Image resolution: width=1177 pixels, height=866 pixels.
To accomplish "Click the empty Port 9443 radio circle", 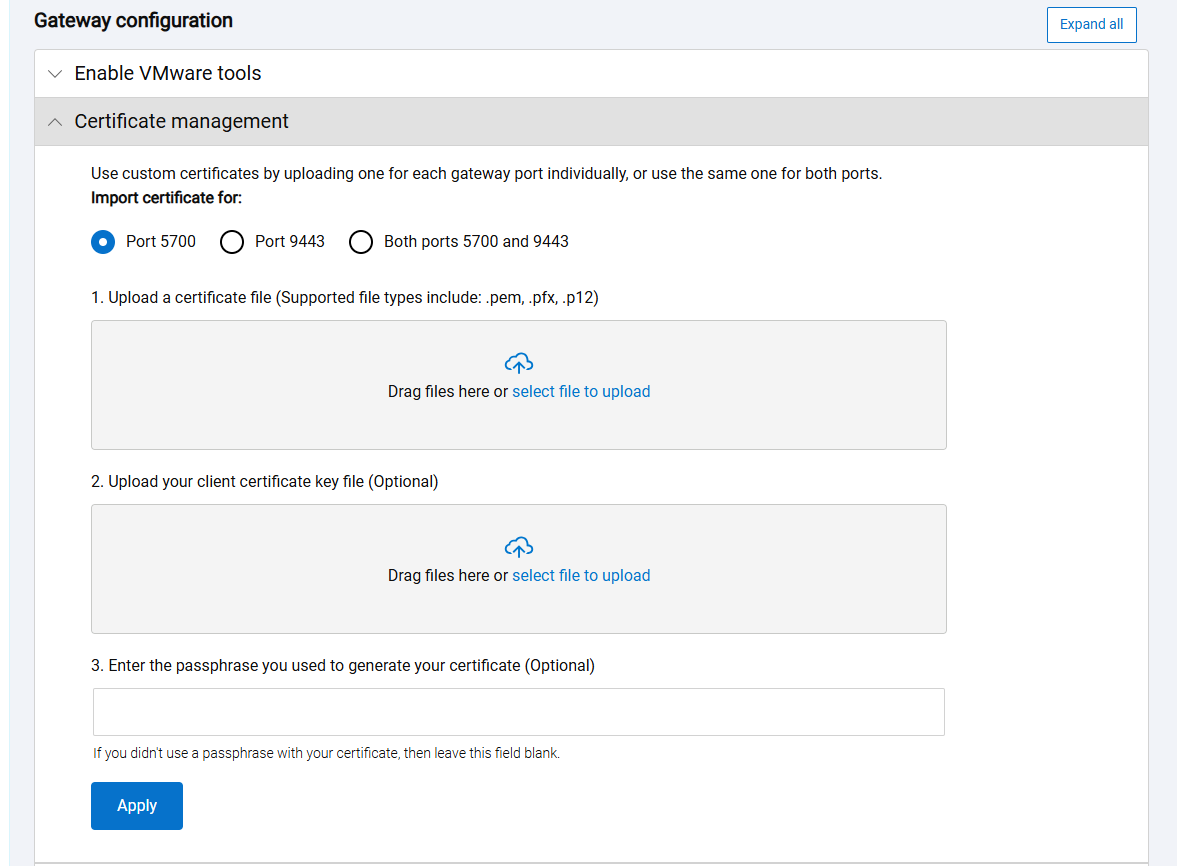I will [x=231, y=241].
